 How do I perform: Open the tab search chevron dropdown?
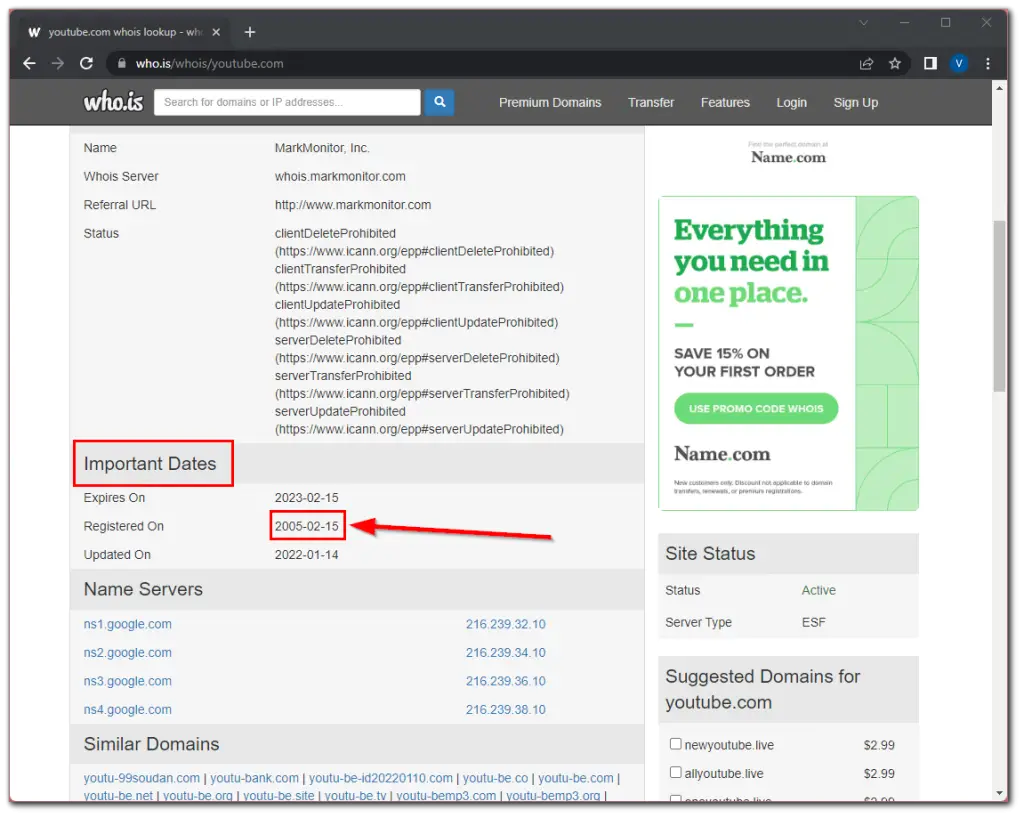[863, 21]
